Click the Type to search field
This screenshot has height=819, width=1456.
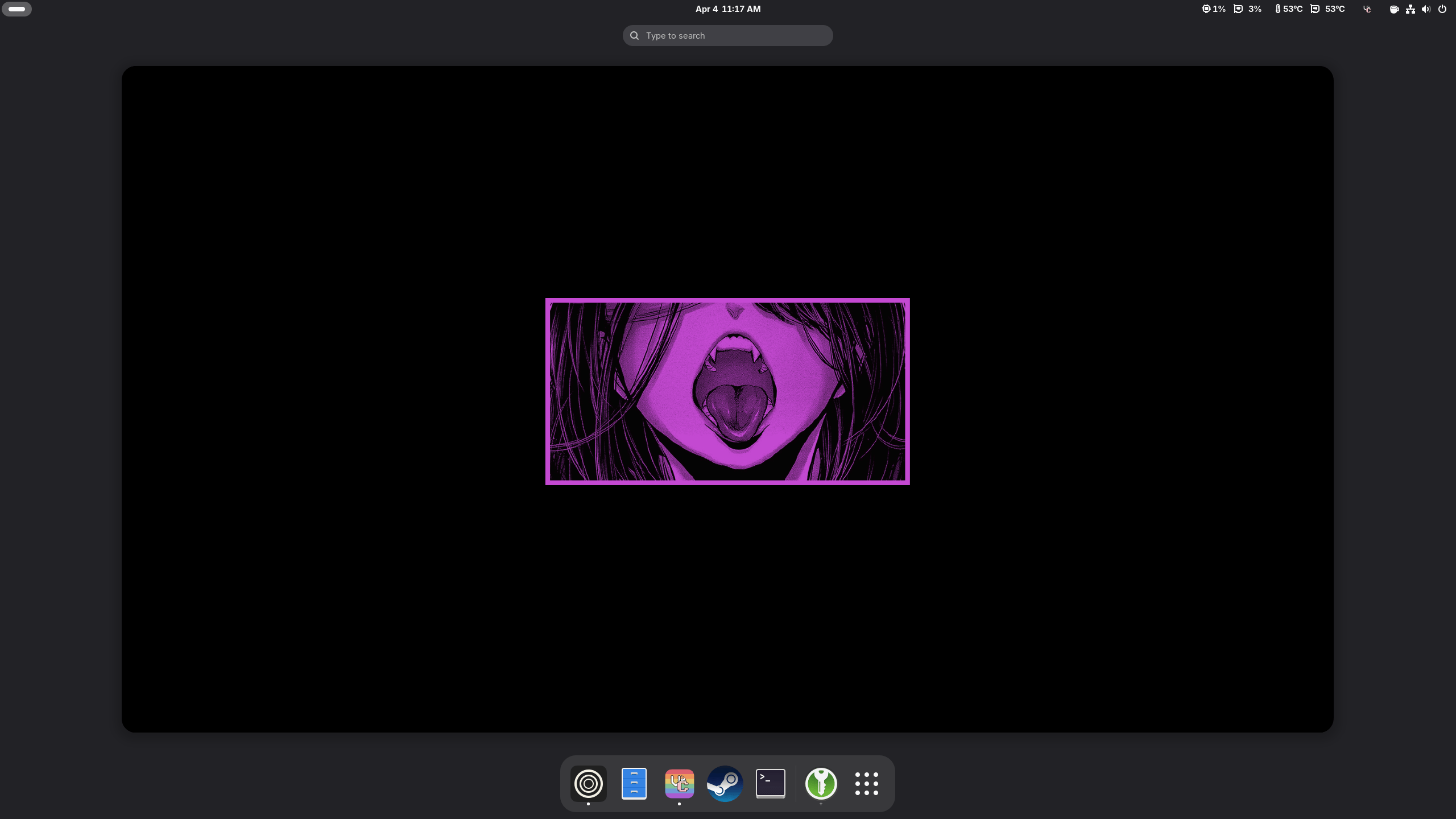pos(727,35)
